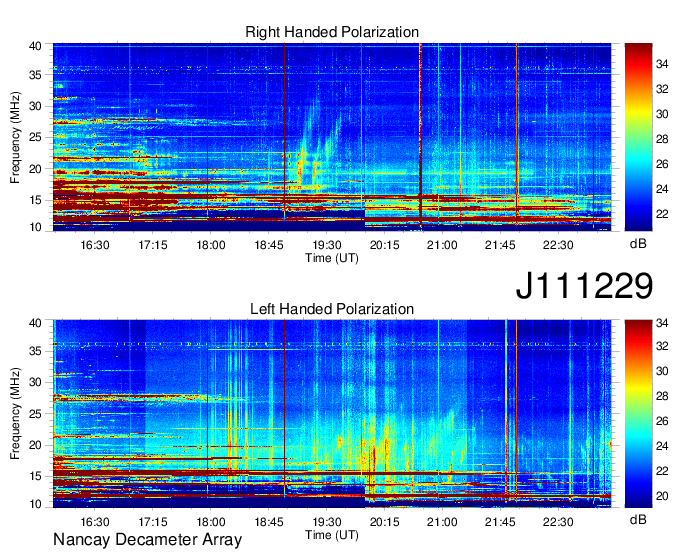Click the 40 MHz frequency tick of the Right Handed plot
This screenshot has width=680, height=552.
tap(35, 46)
